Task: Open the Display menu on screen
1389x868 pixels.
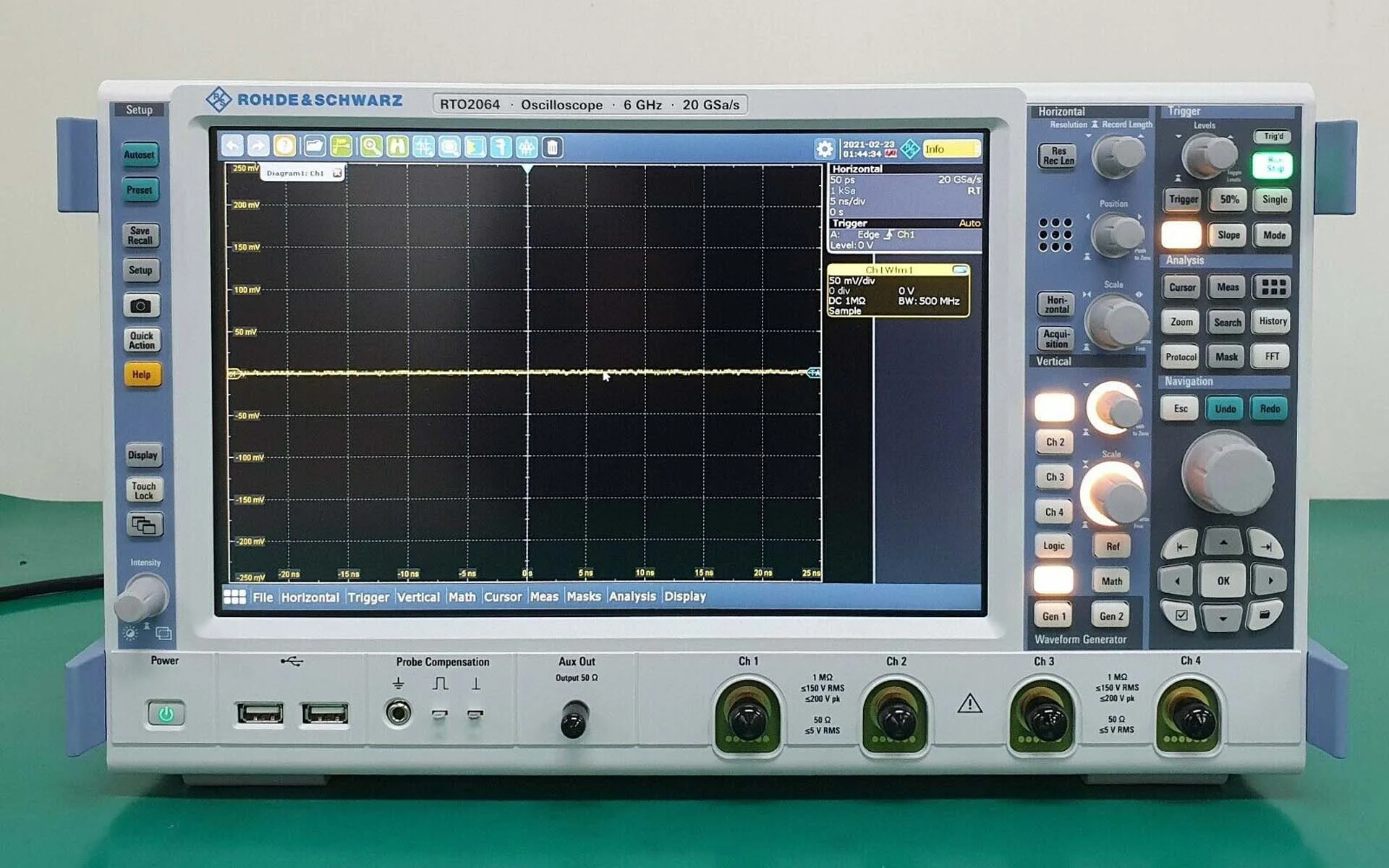Action: (684, 597)
